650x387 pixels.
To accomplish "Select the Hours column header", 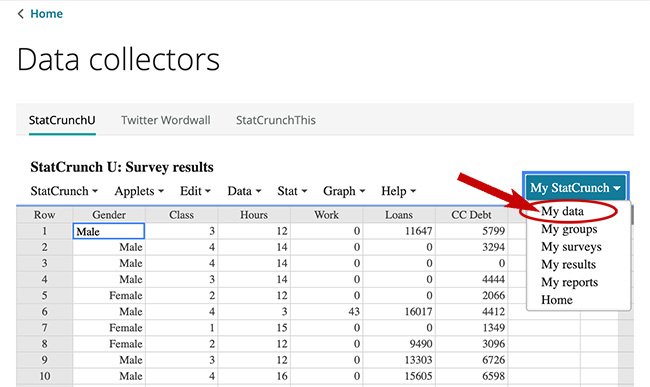I will click(x=254, y=215).
